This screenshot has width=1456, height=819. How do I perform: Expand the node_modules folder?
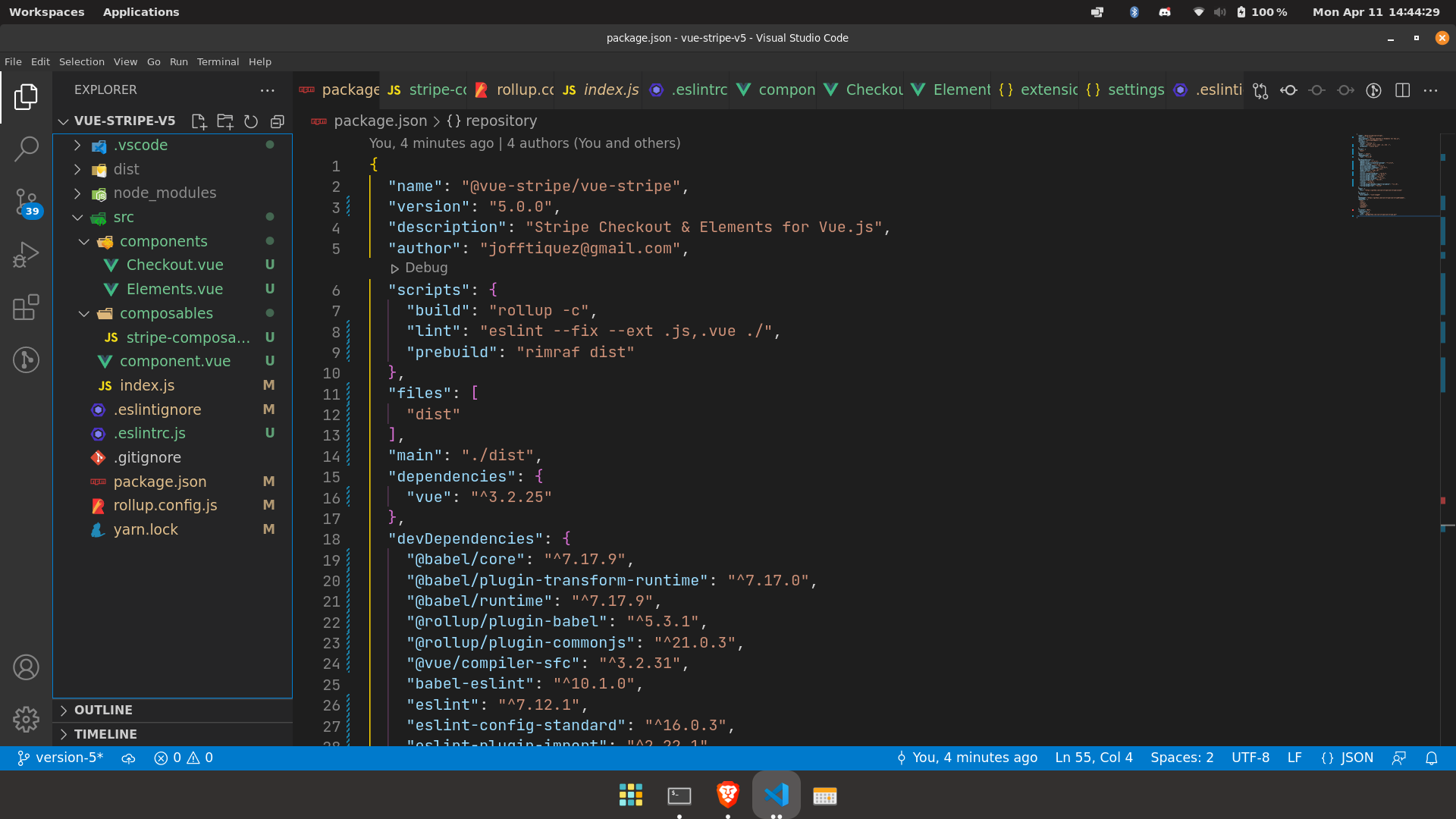pyautogui.click(x=164, y=193)
